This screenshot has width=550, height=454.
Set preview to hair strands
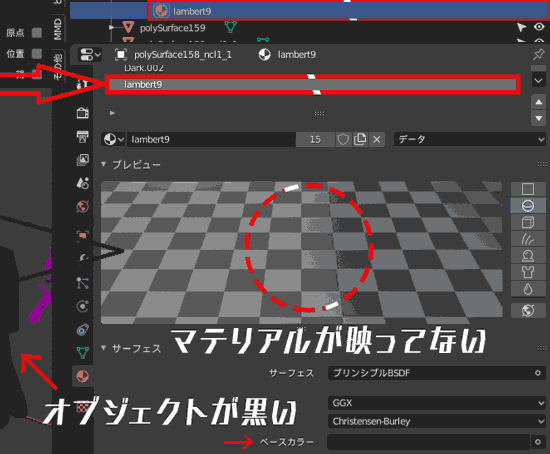click(x=528, y=239)
